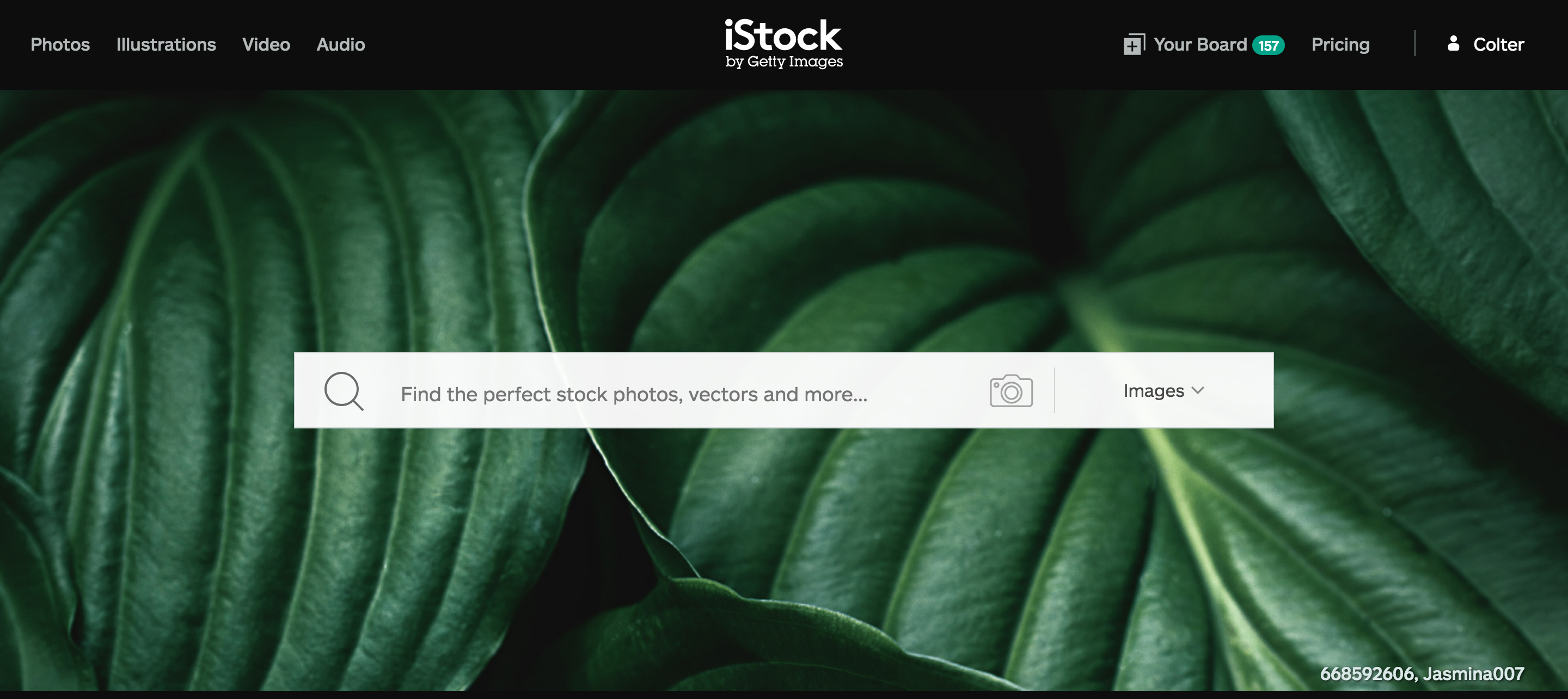
Task: Open search by image camera icon
Action: 1011,390
